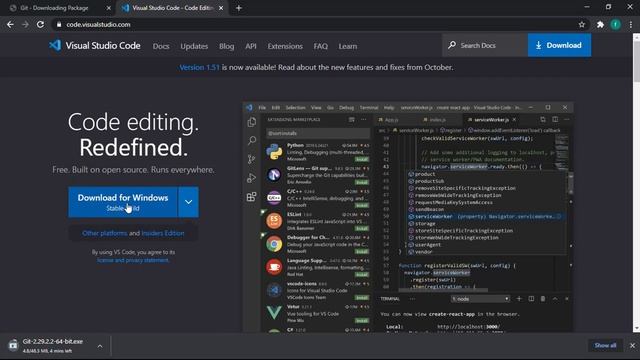The image size is (640, 360).
Task: Open the Learn navigation link
Action: coord(348,46)
